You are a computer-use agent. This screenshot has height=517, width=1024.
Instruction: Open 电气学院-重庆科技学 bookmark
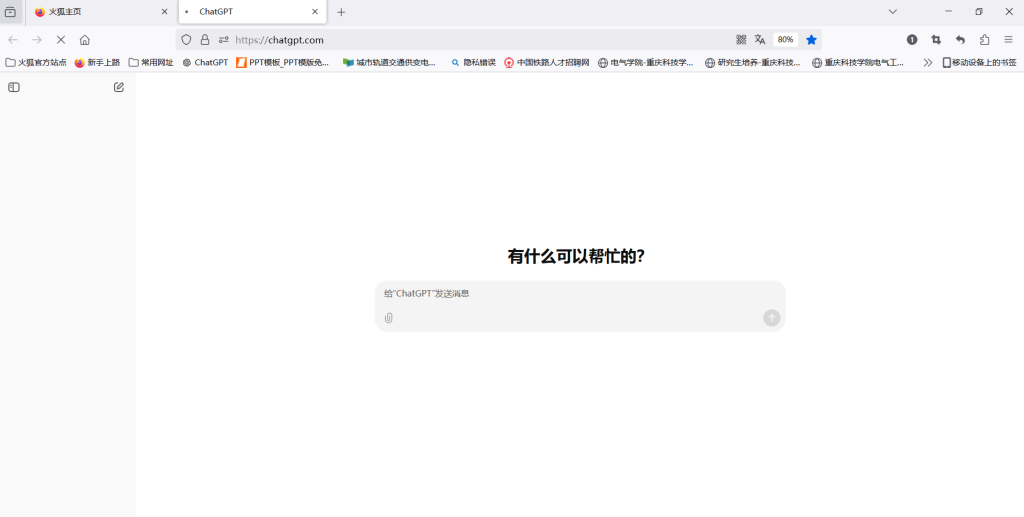[x=645, y=63]
